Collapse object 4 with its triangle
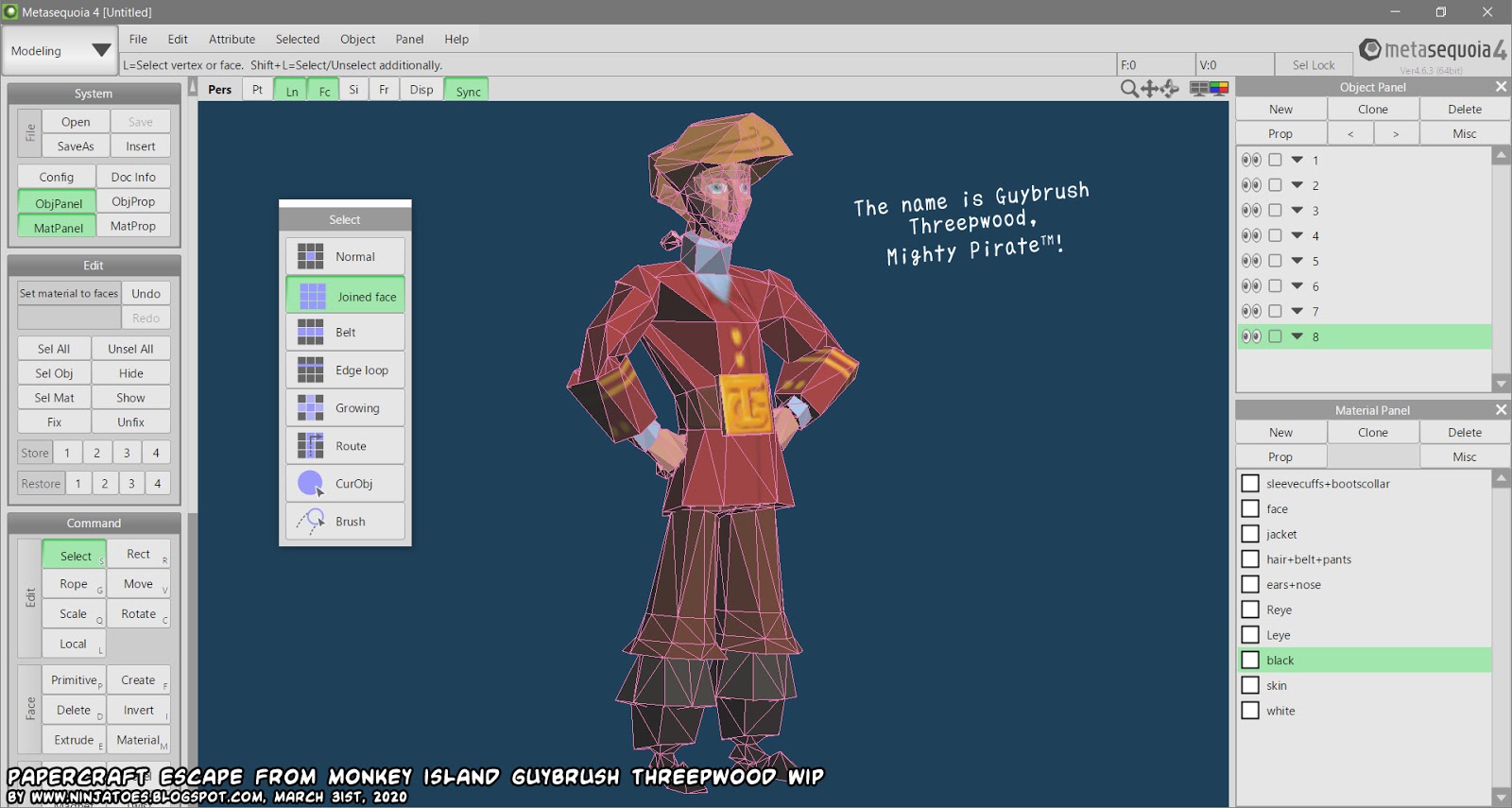 coord(1297,235)
